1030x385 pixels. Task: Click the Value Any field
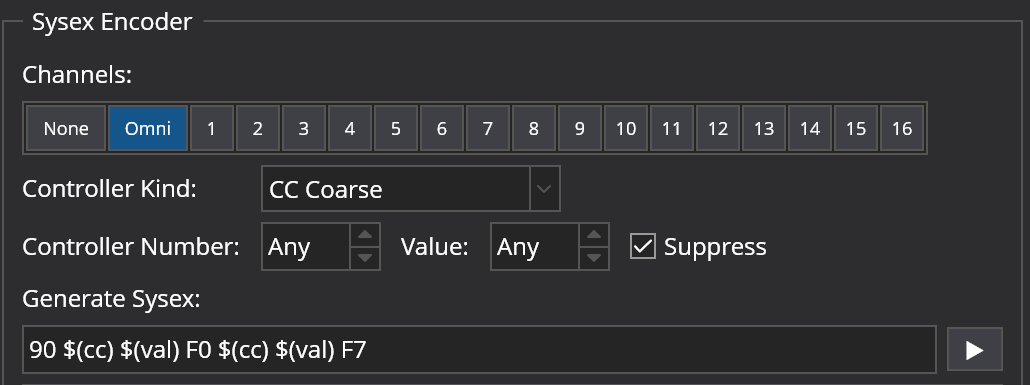click(535, 246)
